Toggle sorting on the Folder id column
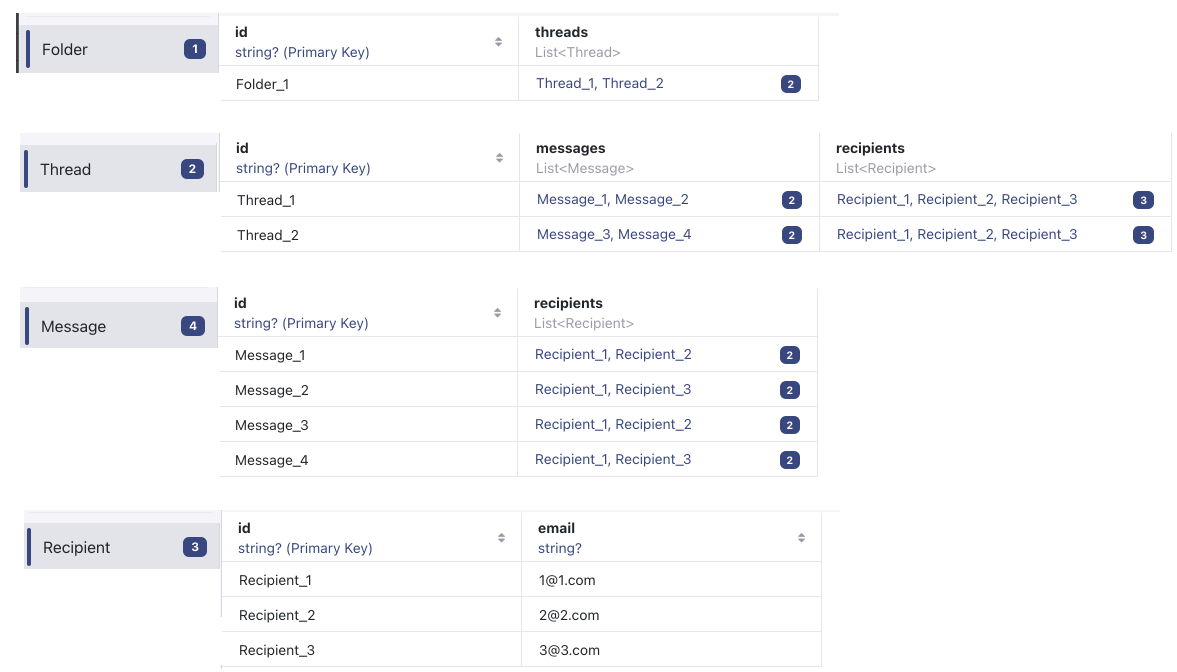Screen dimensions: 1177x672 coord(497,41)
